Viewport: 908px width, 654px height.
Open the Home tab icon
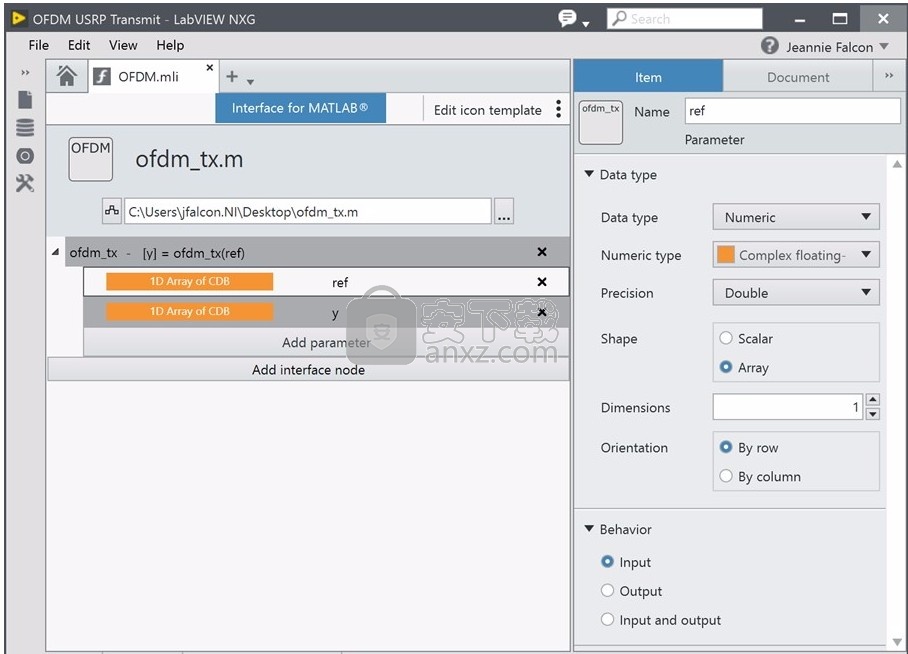tap(67, 76)
